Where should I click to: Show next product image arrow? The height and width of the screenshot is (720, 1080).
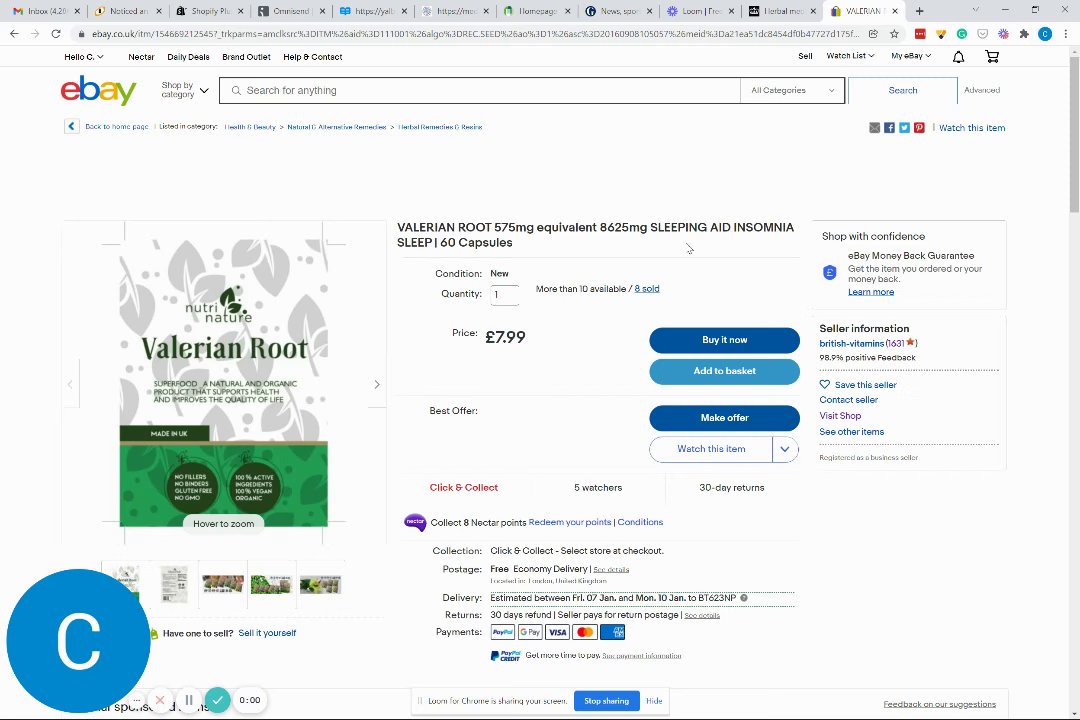[x=377, y=384]
